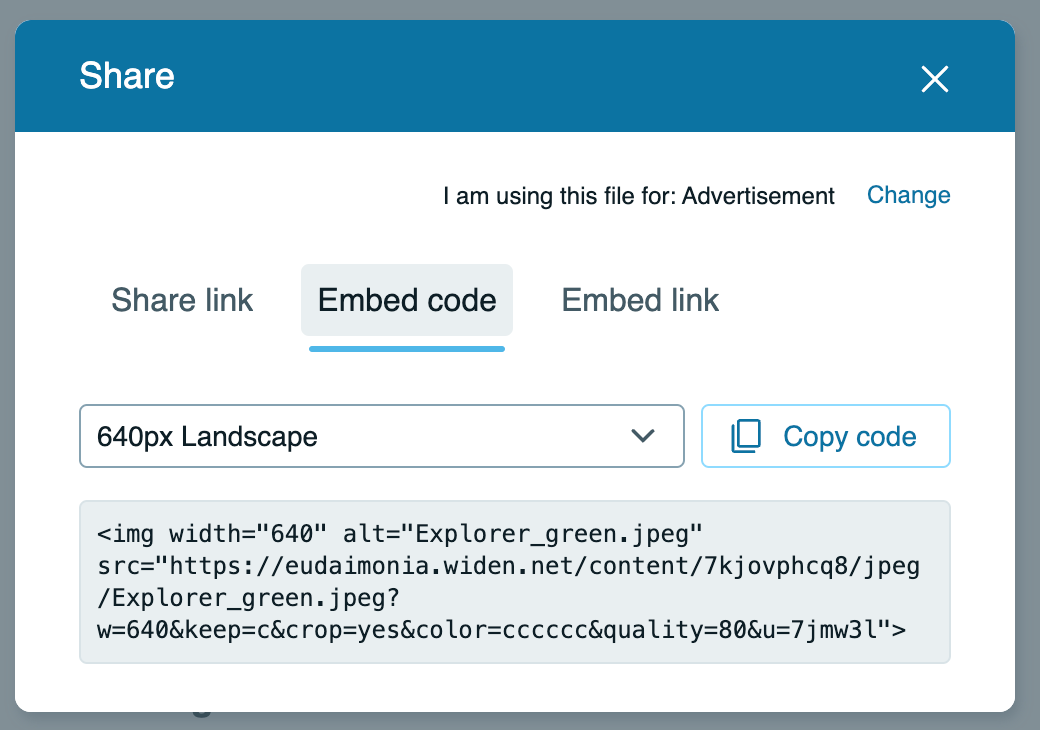Select the Embed code tab

click(x=407, y=300)
